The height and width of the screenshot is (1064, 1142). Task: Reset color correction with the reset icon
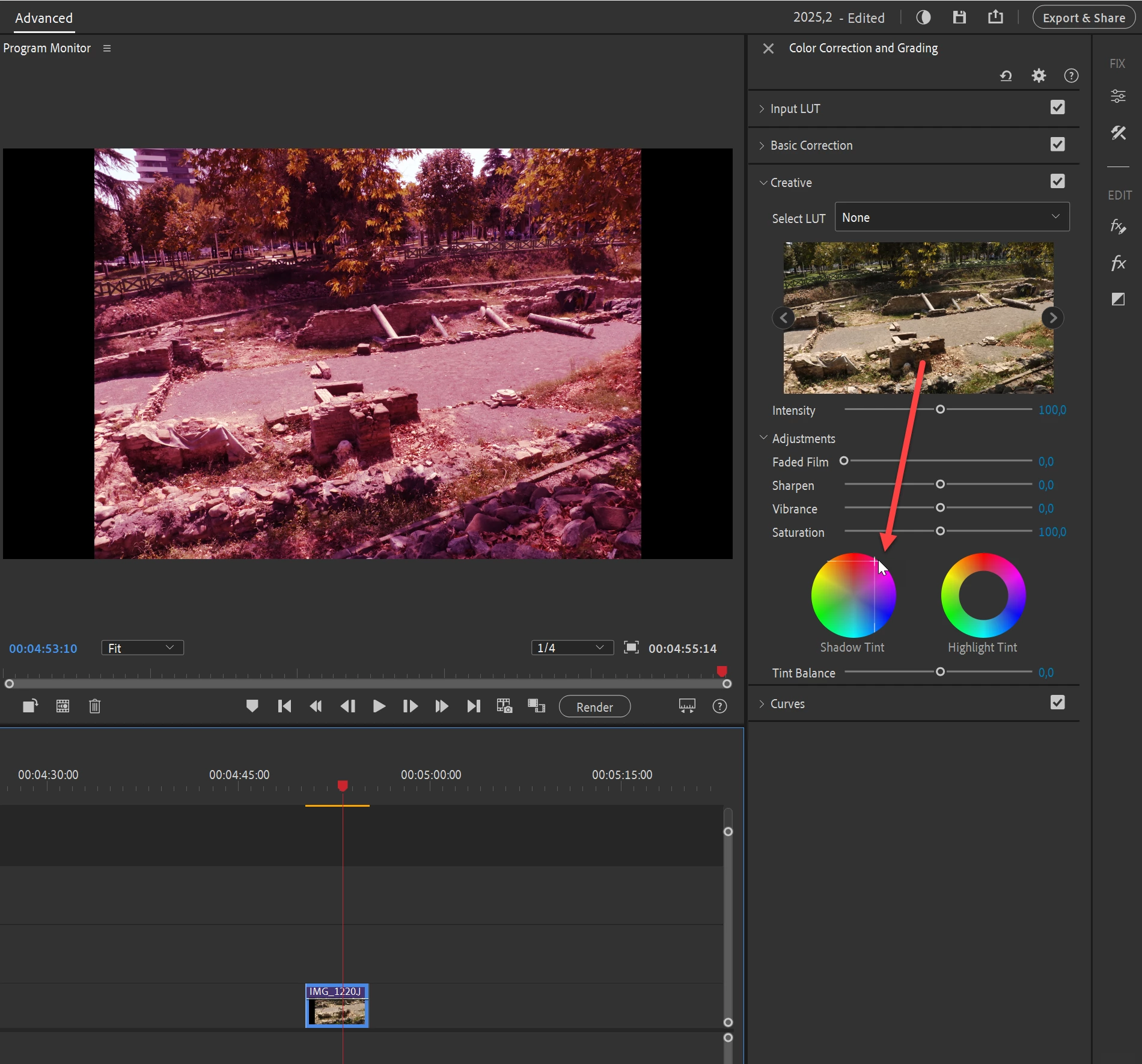point(1006,76)
